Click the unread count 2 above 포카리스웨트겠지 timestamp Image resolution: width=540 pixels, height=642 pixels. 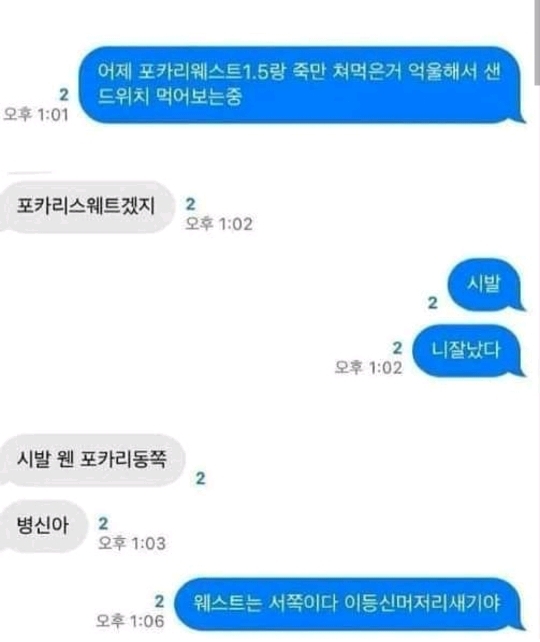(x=190, y=204)
